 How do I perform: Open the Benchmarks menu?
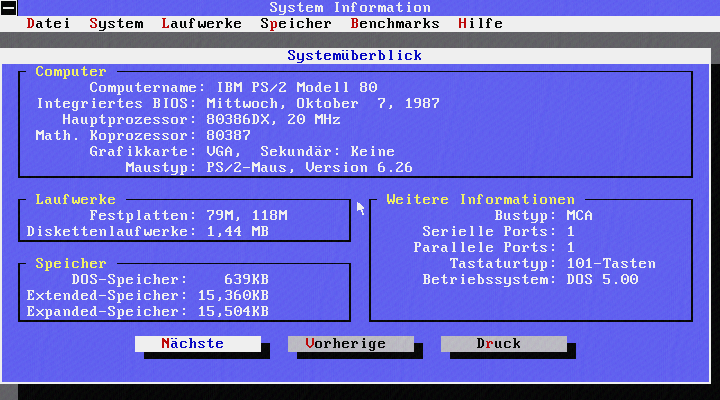[x=394, y=23]
